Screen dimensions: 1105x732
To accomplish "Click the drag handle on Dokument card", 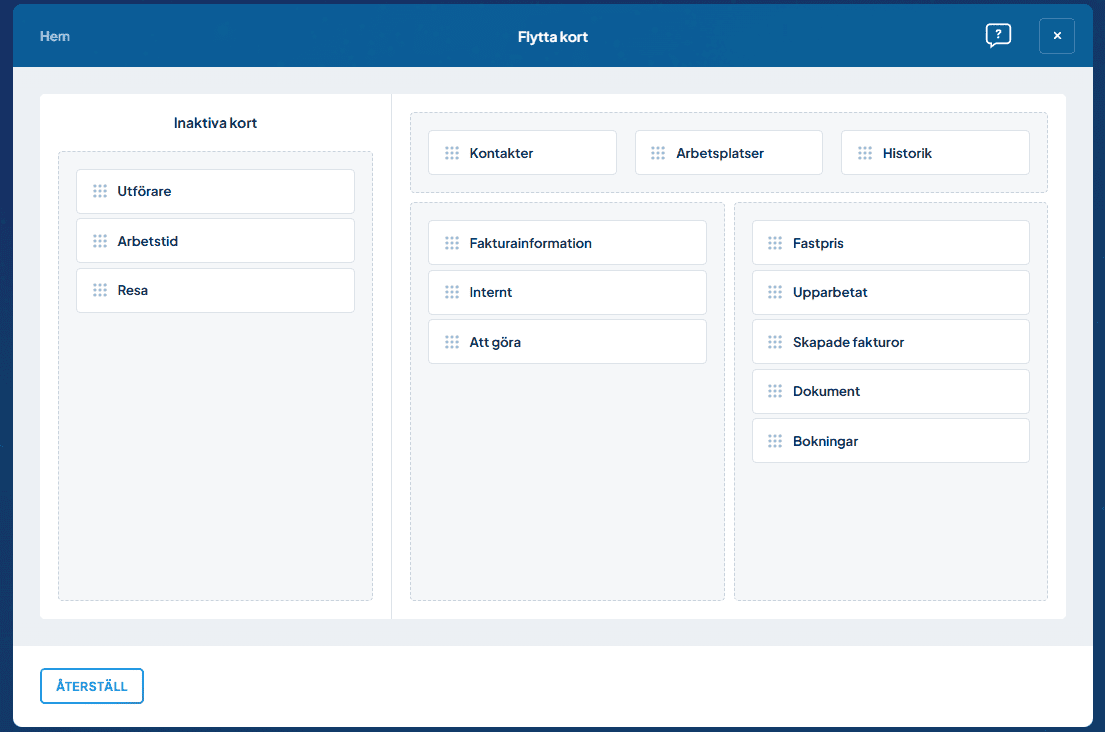I will (775, 391).
